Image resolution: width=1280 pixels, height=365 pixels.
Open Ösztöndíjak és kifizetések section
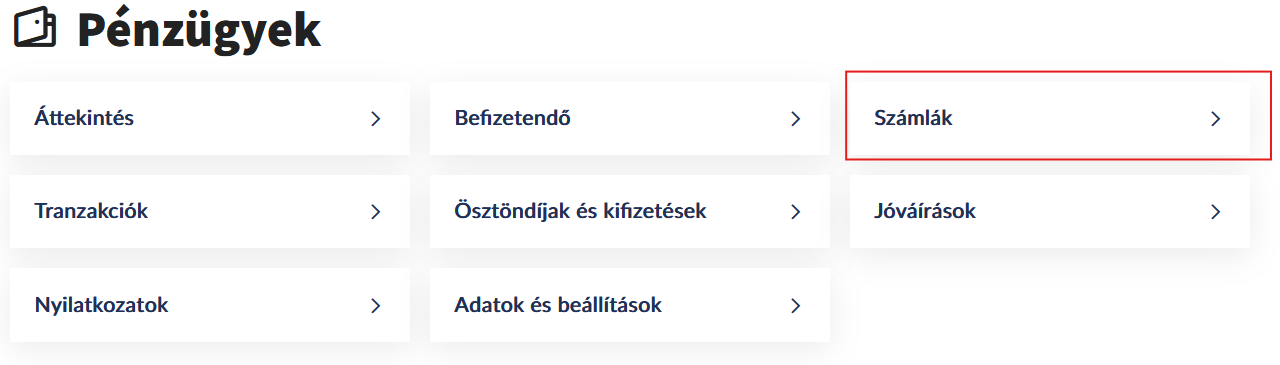[630, 212]
